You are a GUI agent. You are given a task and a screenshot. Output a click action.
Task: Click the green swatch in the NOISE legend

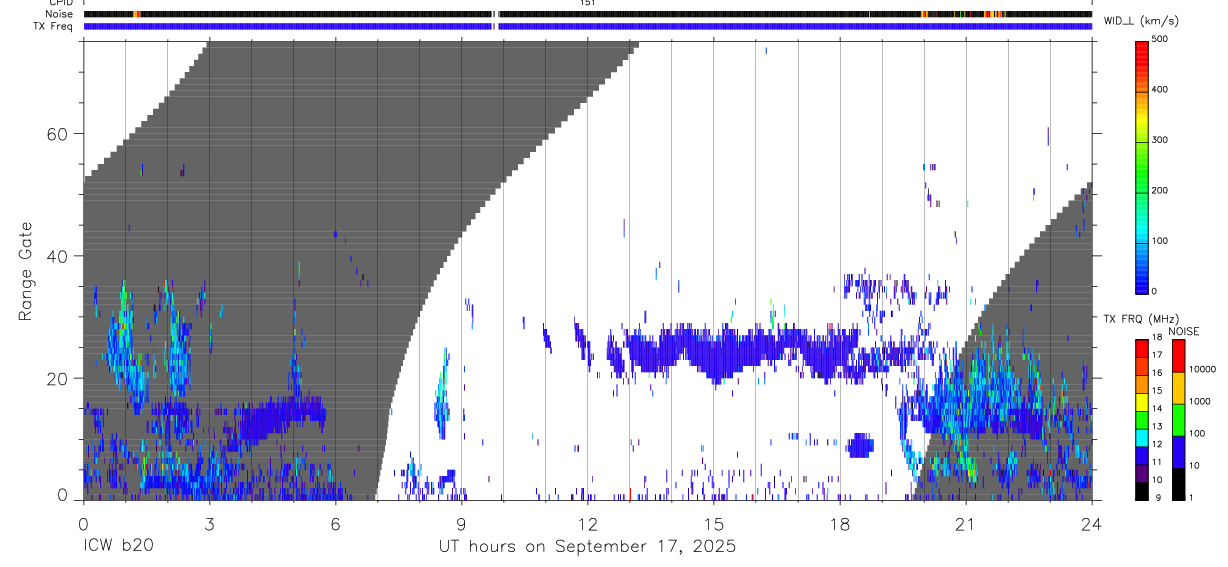pyautogui.click(x=1178, y=420)
